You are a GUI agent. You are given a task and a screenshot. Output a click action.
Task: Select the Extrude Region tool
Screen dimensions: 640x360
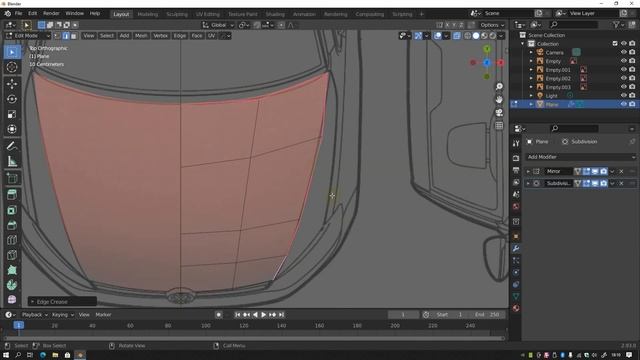tap(12, 195)
